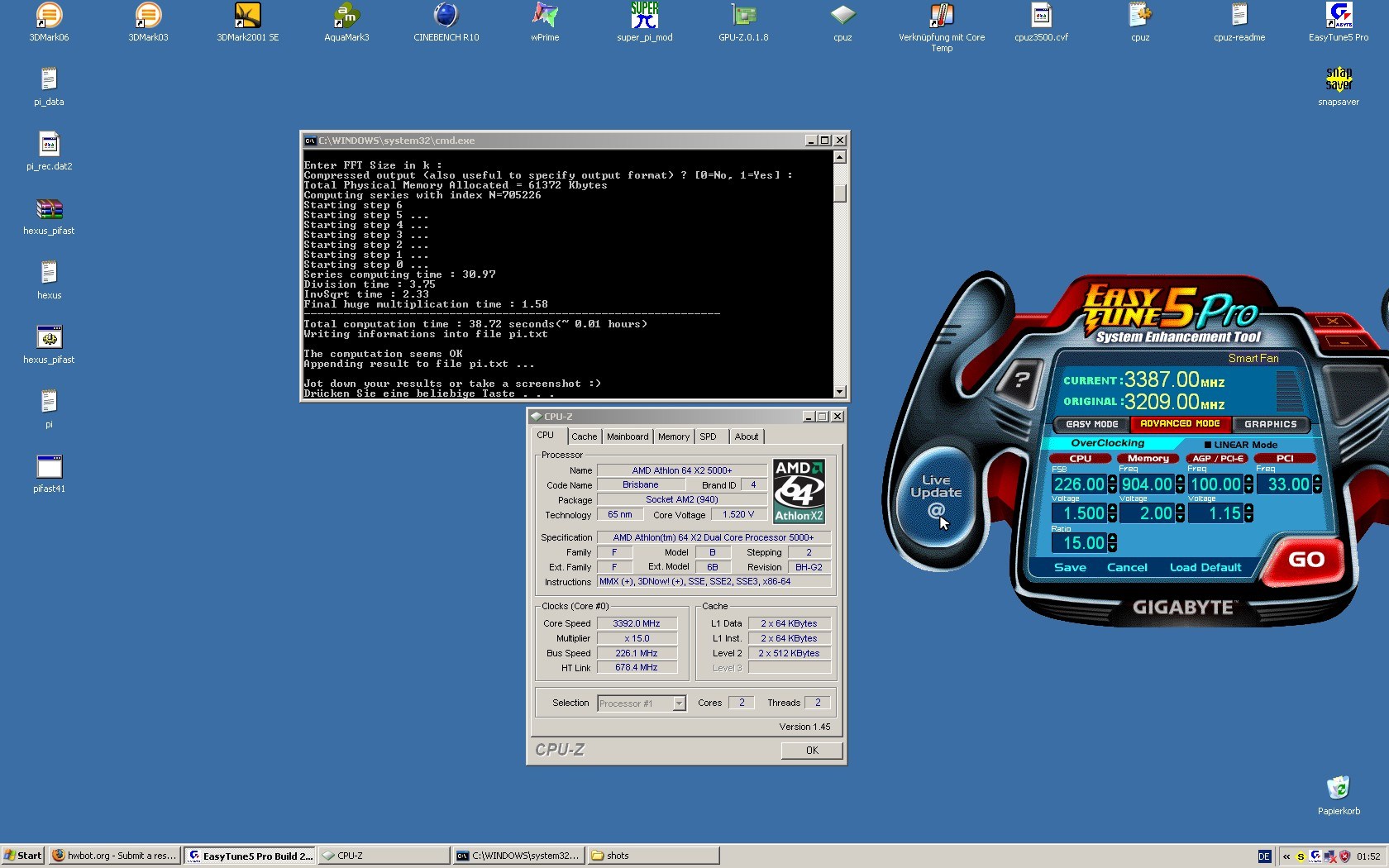Click Save in EasyTune
The image size is (1389, 868).
(x=1070, y=567)
